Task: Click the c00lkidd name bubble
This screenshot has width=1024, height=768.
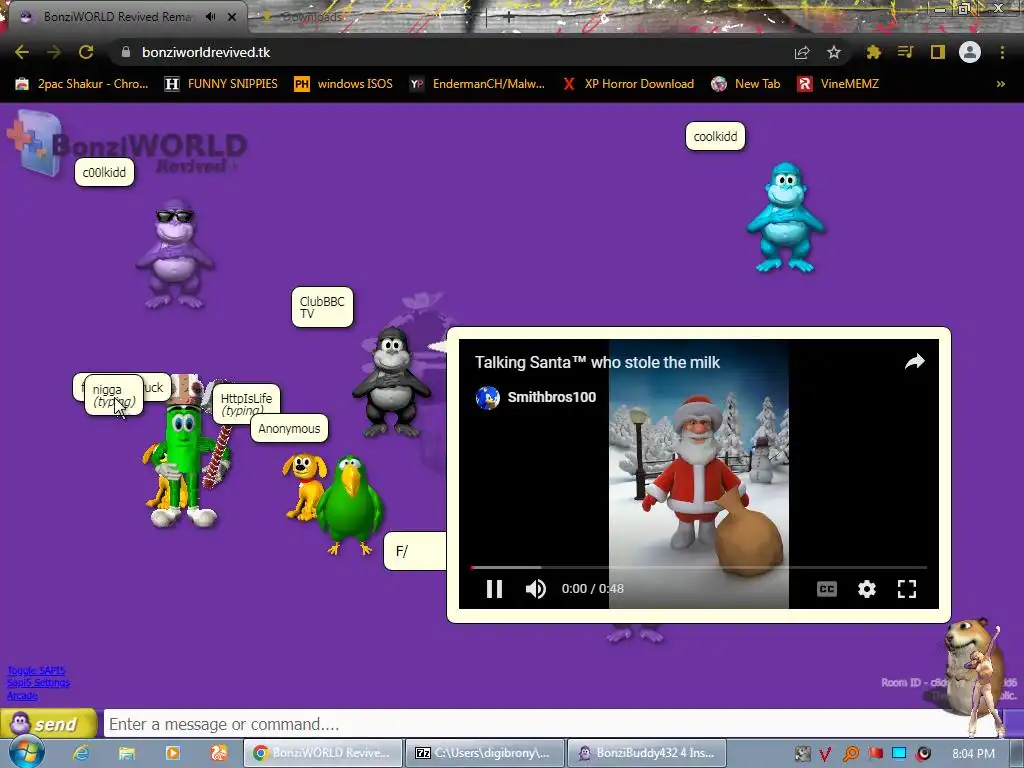Action: 104,172
